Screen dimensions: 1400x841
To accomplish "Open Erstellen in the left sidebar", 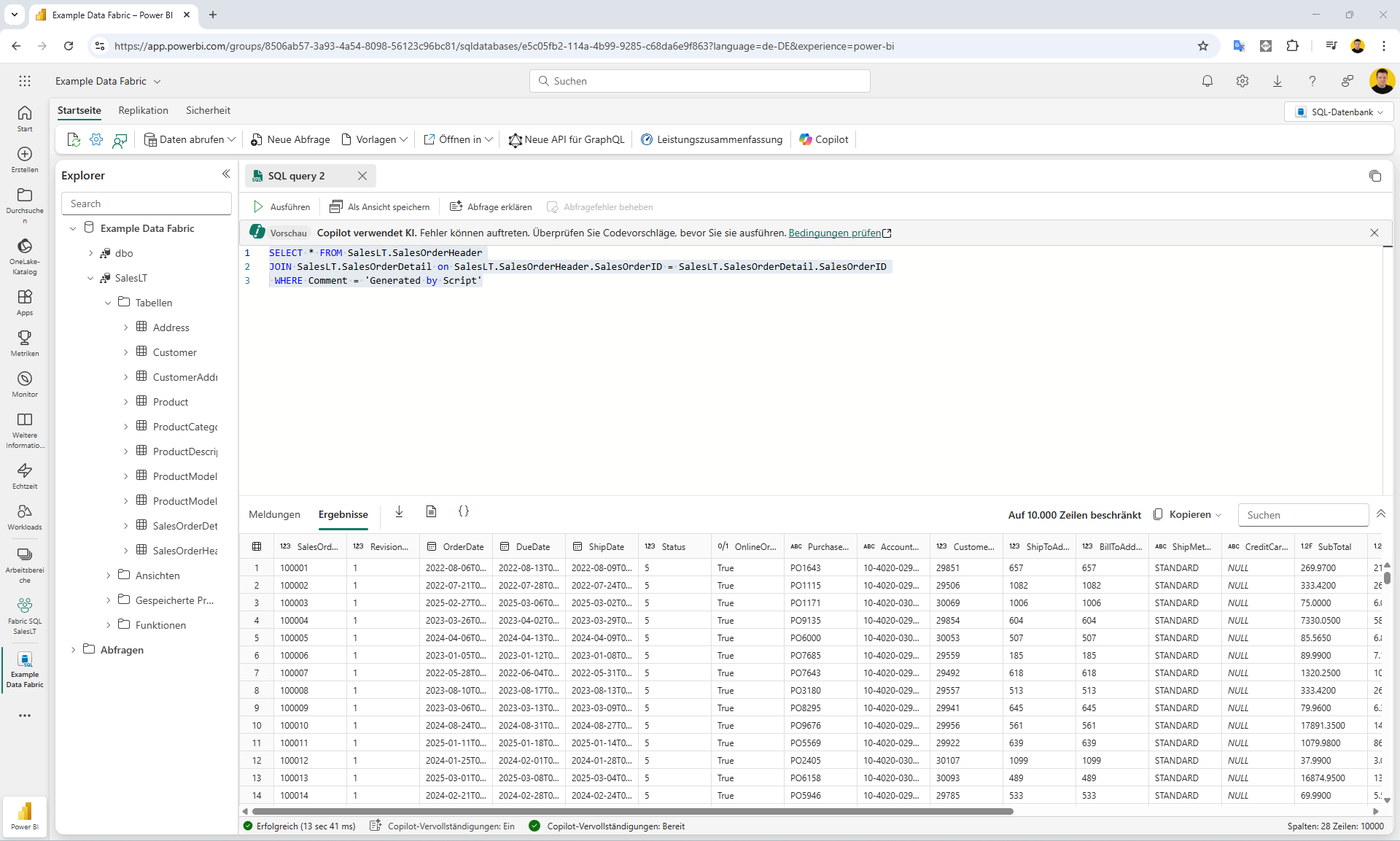I will coord(25,159).
